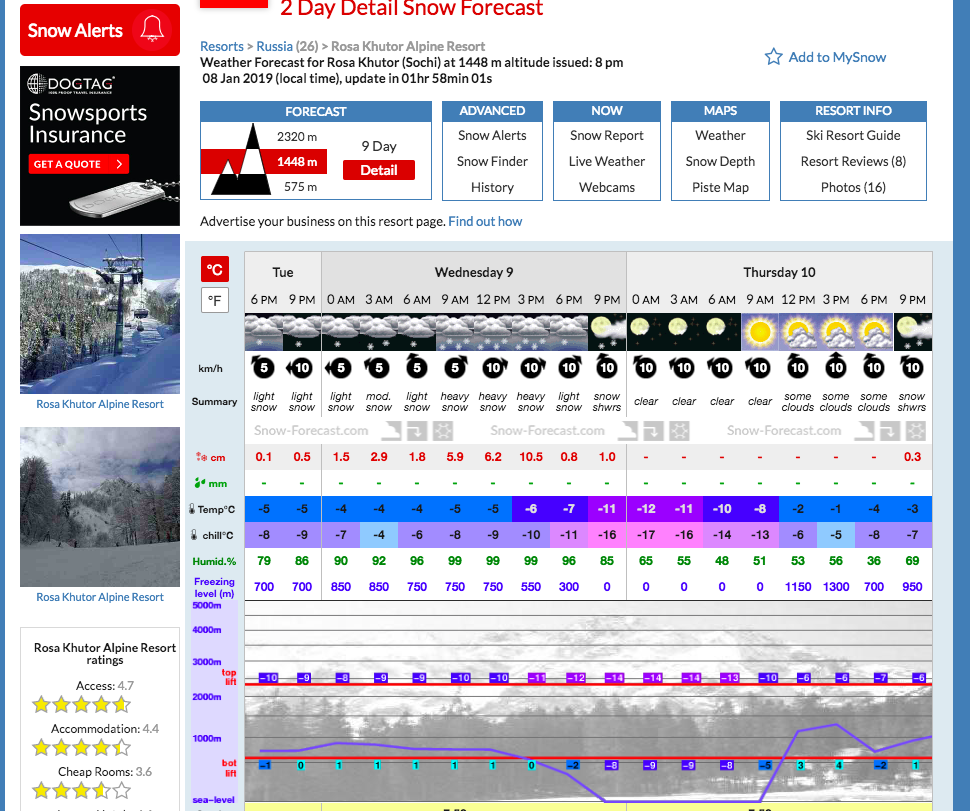This screenshot has width=970, height=811.
Task: Go to Resorts breadcrumb link
Action: pyautogui.click(x=221, y=46)
